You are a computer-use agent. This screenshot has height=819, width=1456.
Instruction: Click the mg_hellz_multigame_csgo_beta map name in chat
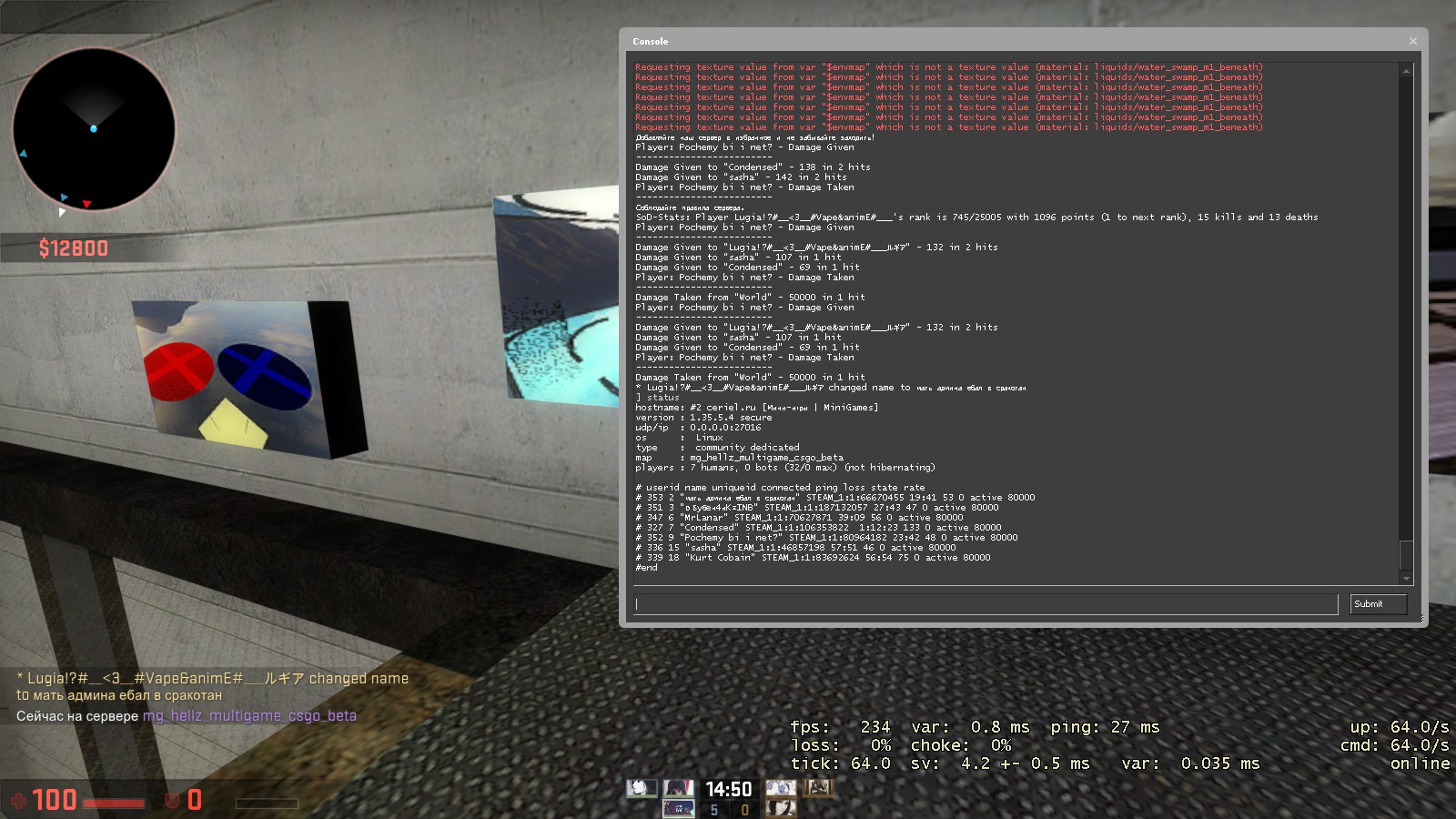249,716
